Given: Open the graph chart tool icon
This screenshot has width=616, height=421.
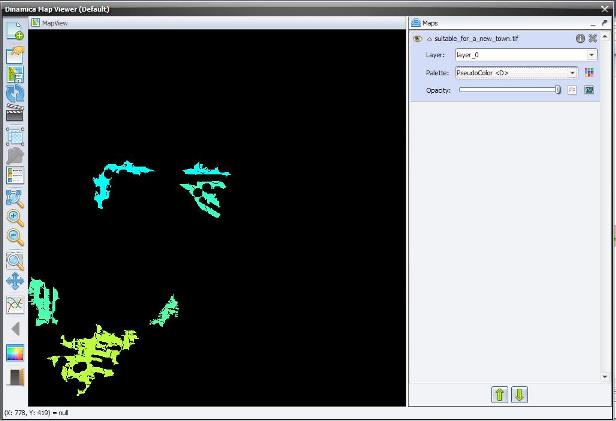Looking at the screenshot, I should (x=15, y=304).
